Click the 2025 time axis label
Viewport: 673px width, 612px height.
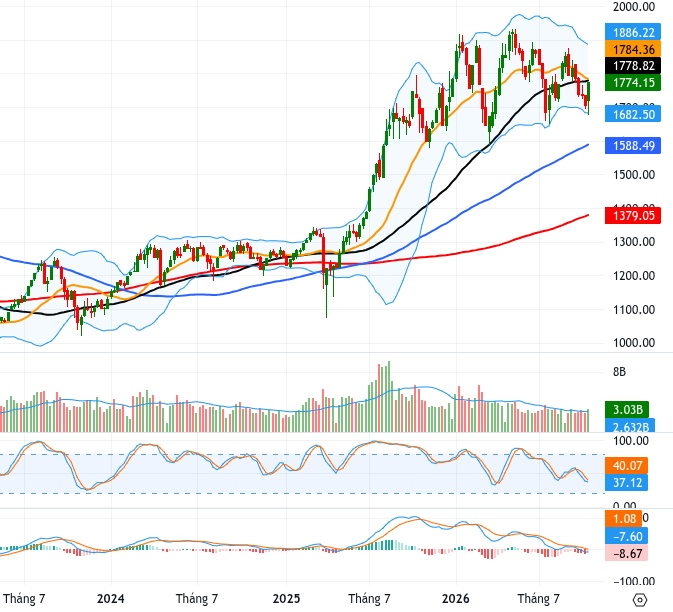pos(286,598)
